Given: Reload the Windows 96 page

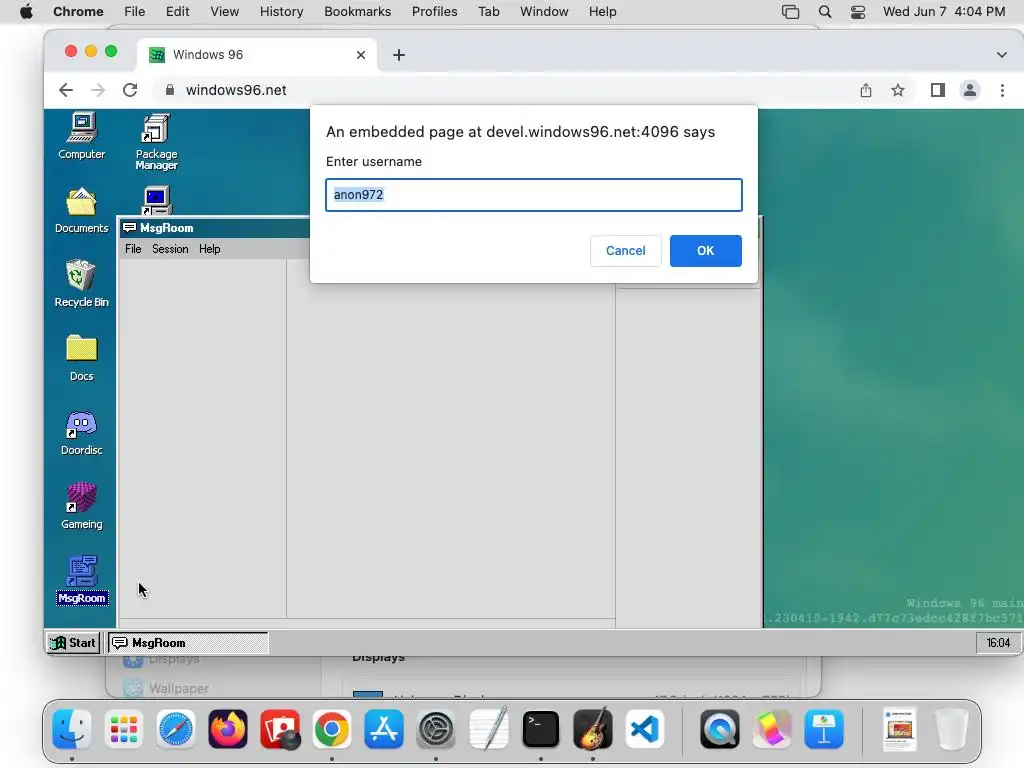Looking at the screenshot, I should pyautogui.click(x=130, y=90).
